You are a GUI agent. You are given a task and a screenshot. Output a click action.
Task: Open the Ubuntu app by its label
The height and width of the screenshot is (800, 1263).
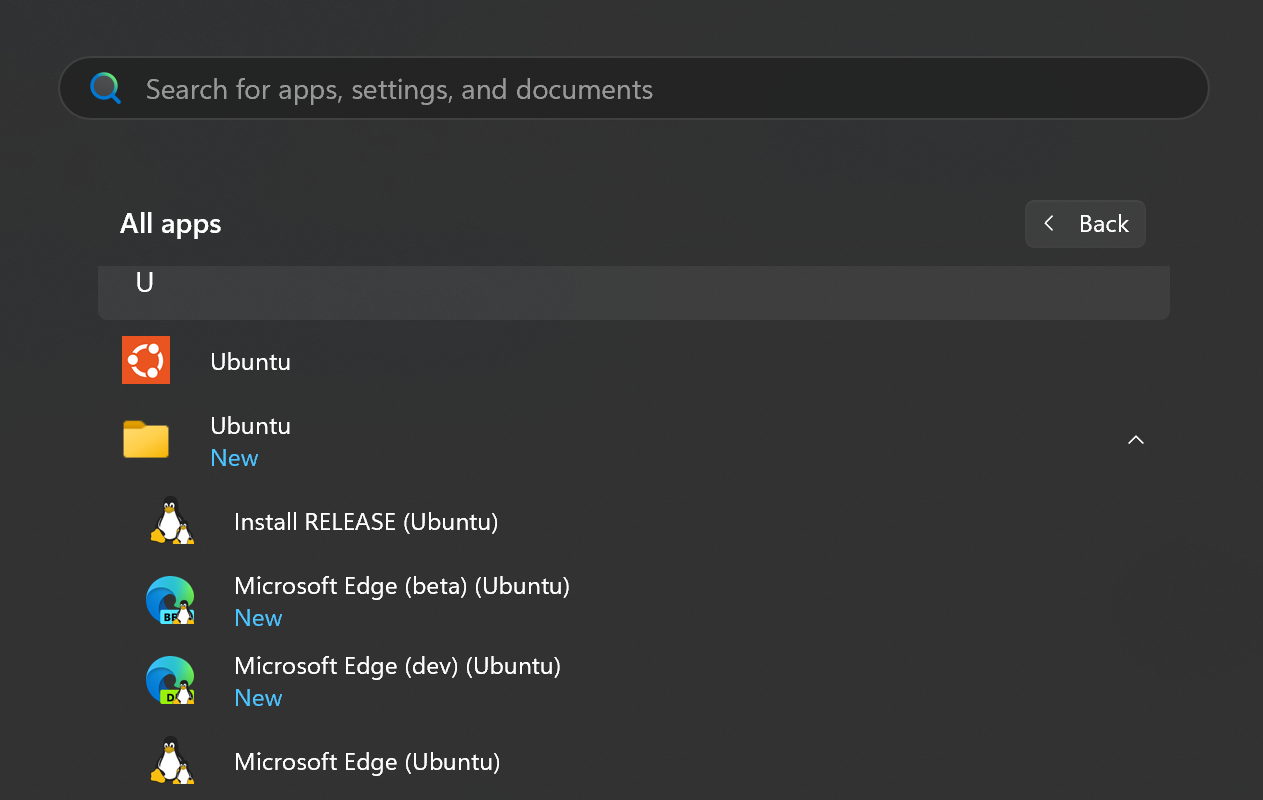click(250, 361)
